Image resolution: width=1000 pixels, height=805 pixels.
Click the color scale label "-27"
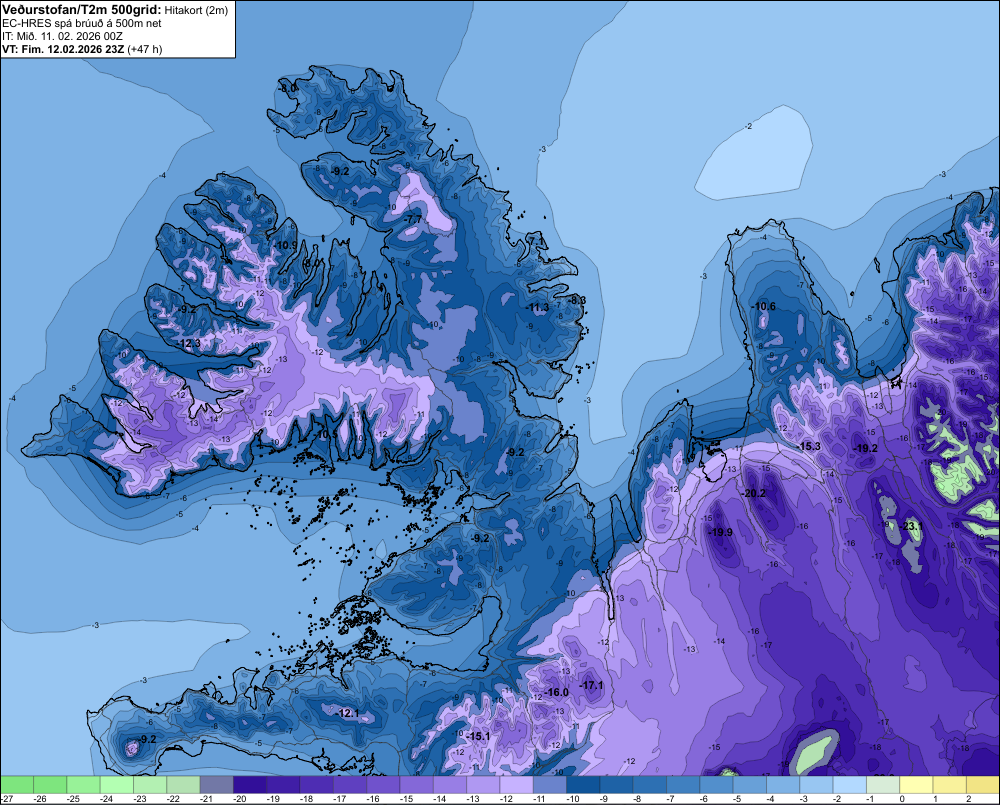click(x=7, y=799)
